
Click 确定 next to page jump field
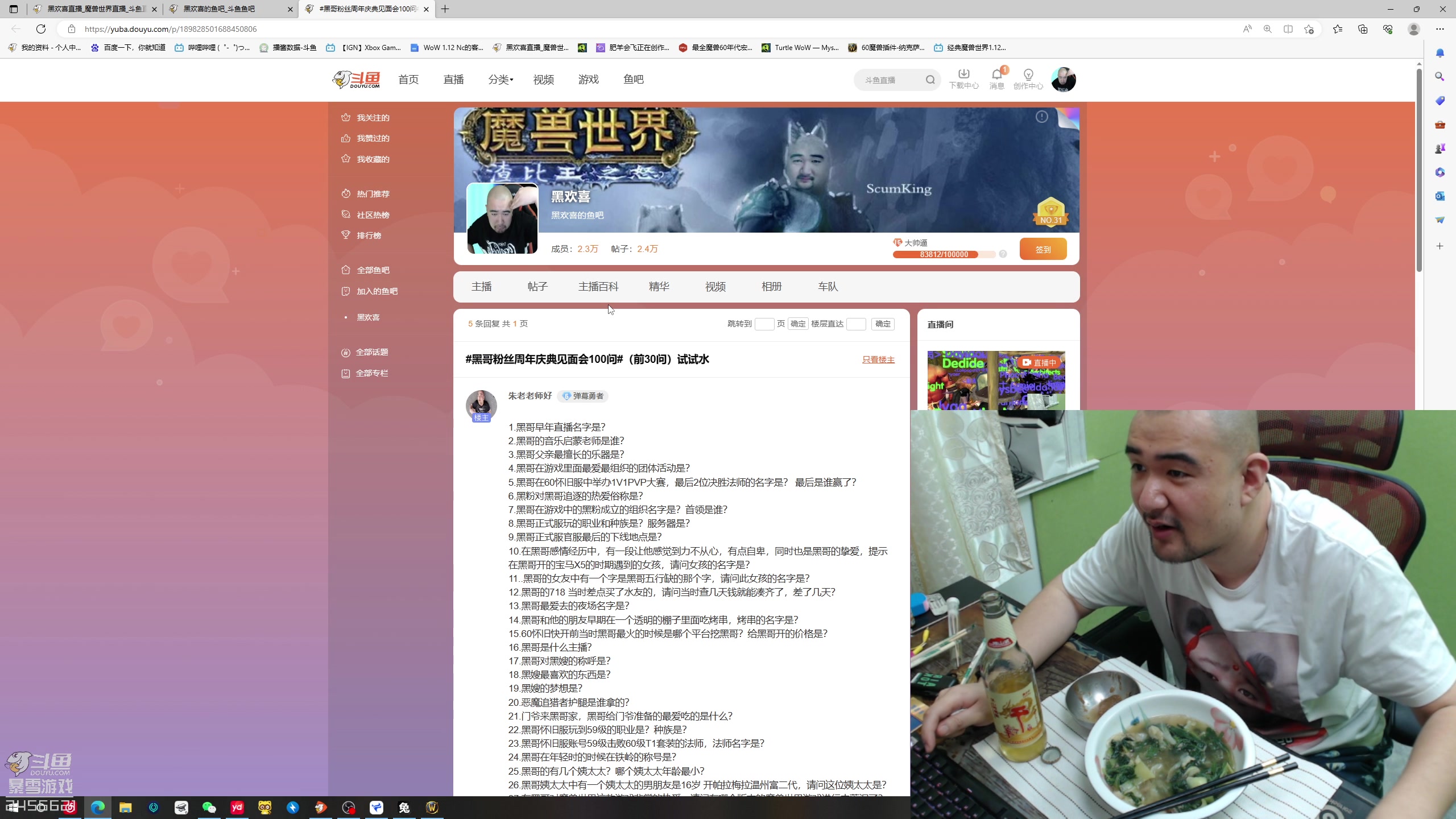[x=798, y=324]
